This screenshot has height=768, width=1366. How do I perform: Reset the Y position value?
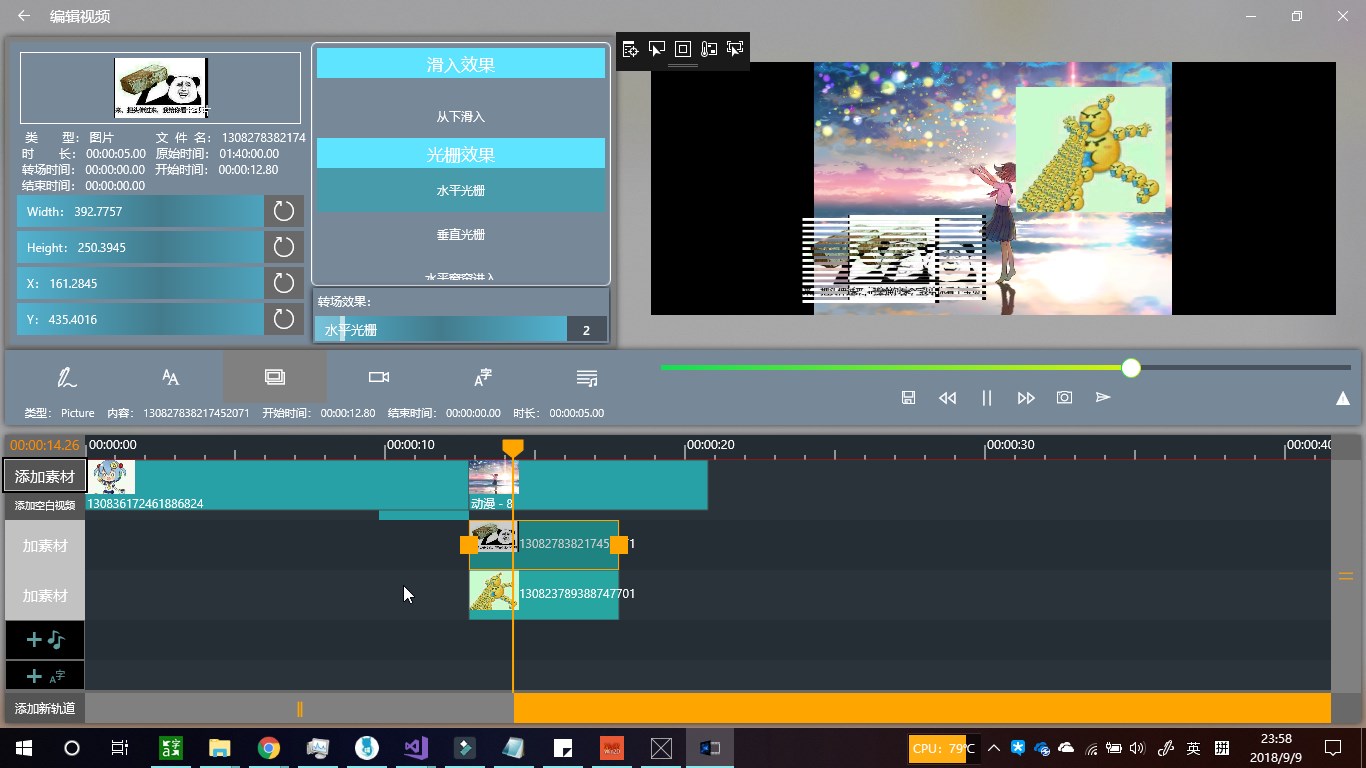click(x=284, y=319)
